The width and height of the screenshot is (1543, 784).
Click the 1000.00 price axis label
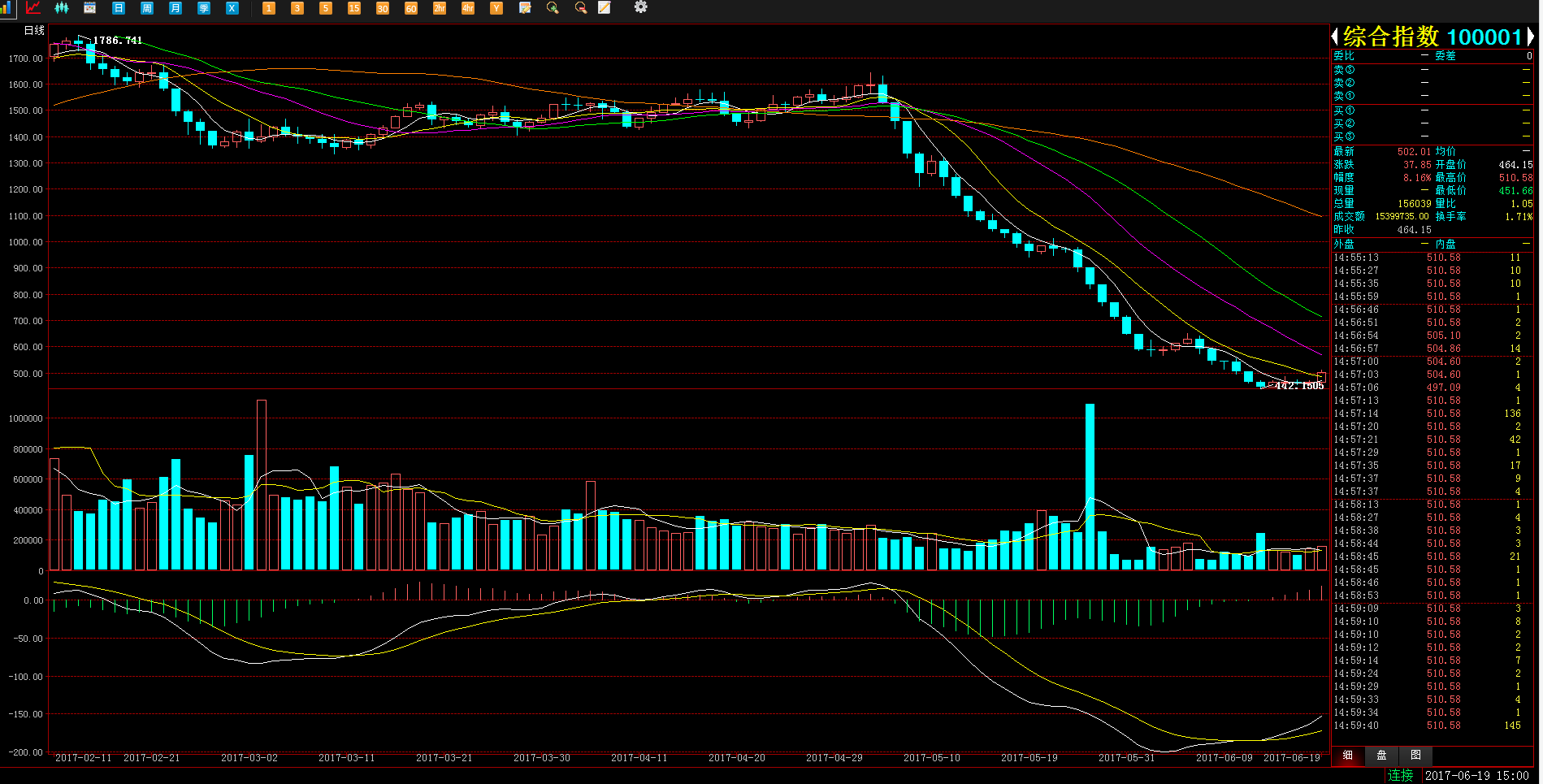click(25, 242)
